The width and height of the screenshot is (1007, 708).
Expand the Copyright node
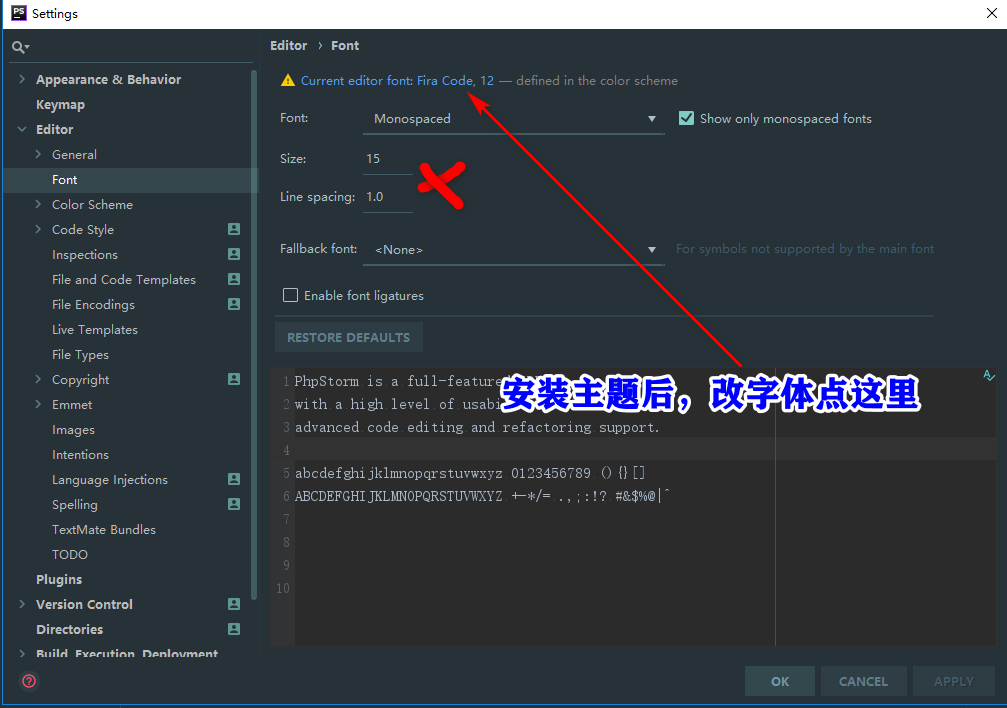pyautogui.click(x=38, y=380)
